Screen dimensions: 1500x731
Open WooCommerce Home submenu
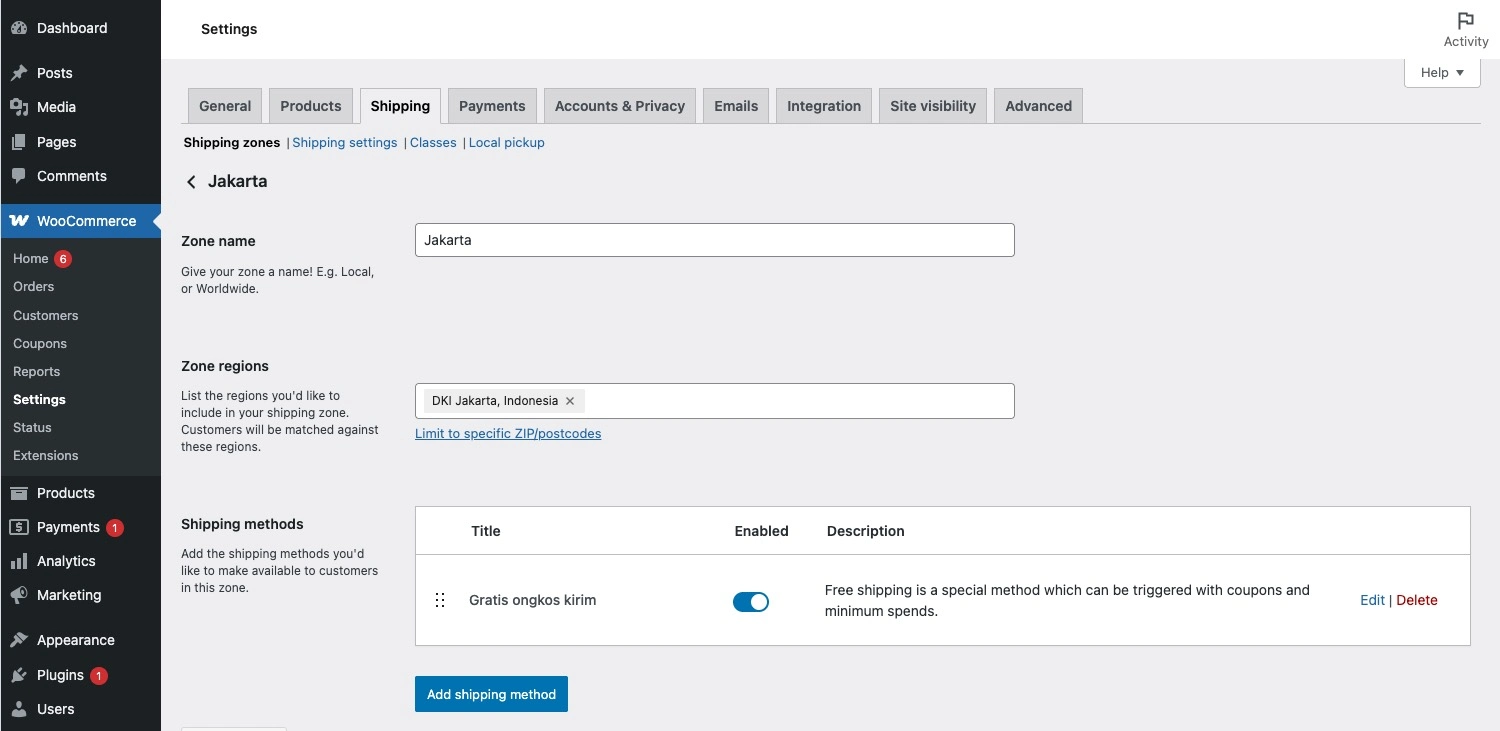(31, 259)
